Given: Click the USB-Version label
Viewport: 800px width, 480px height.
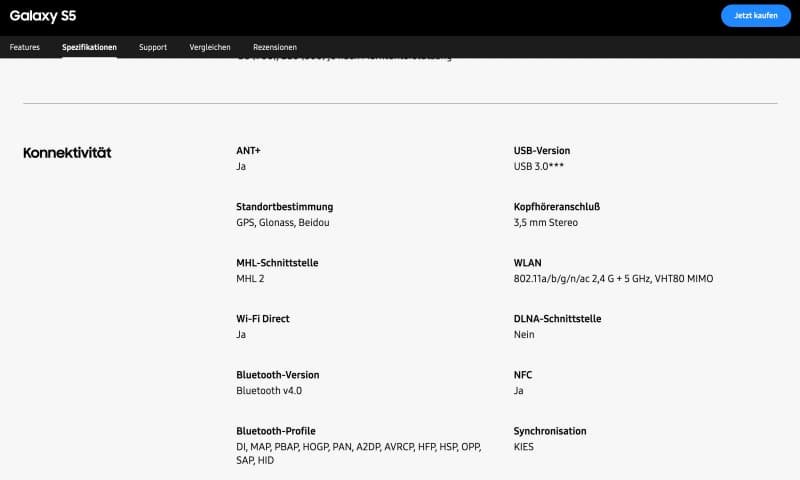Looking at the screenshot, I should [x=542, y=150].
